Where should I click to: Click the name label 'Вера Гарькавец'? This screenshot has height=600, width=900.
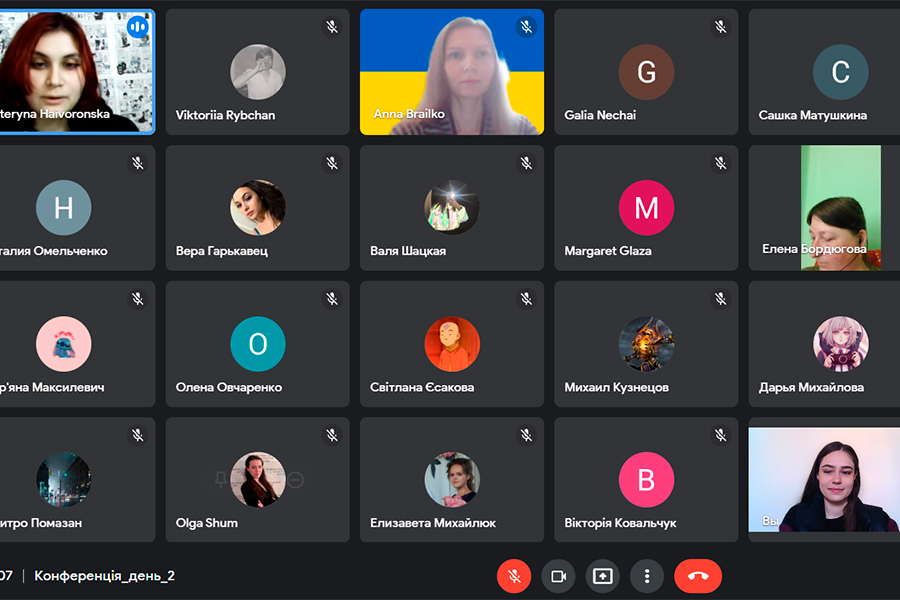[x=222, y=251]
